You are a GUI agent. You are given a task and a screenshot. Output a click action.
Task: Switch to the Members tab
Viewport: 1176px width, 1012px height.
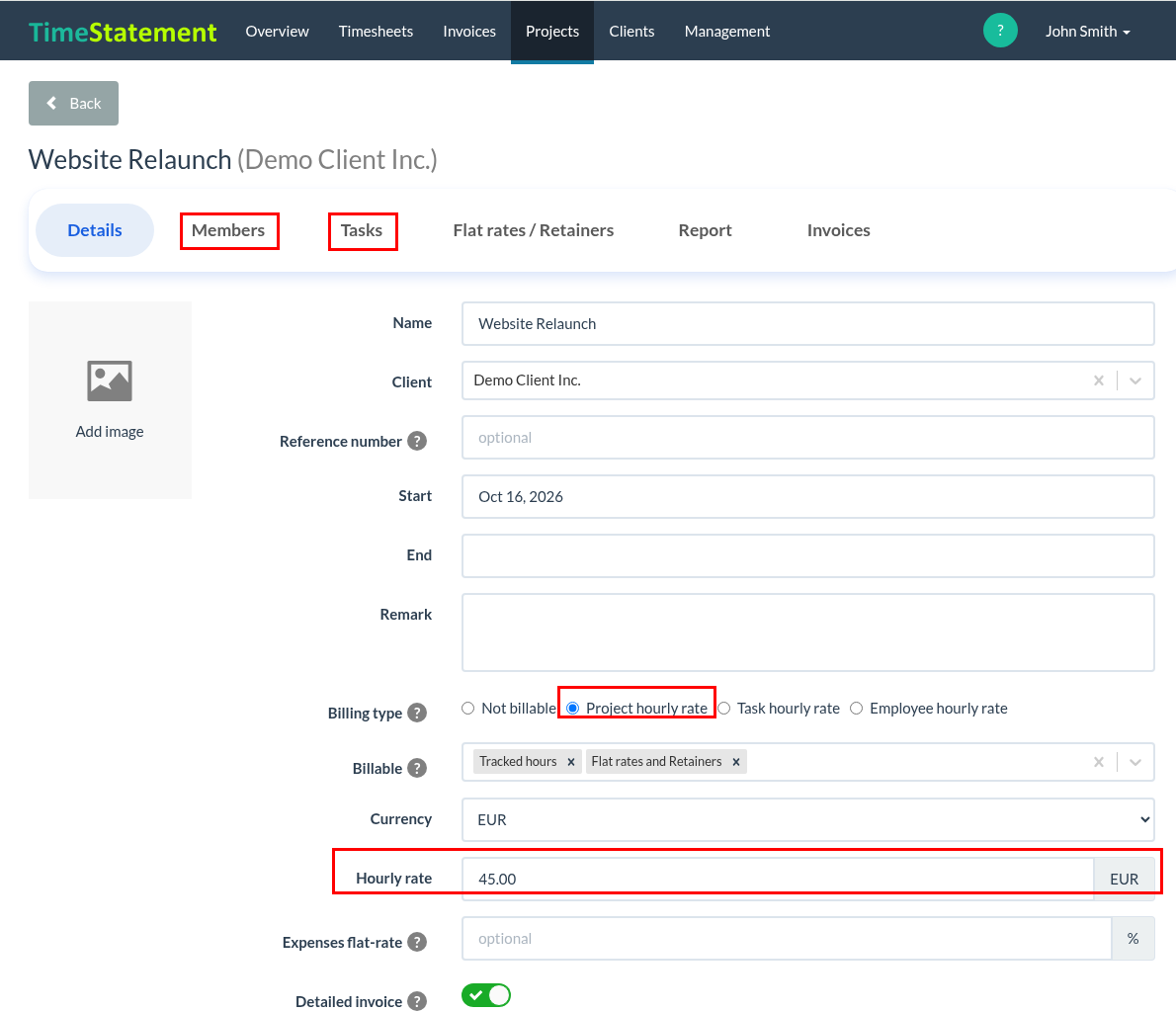[x=228, y=230]
